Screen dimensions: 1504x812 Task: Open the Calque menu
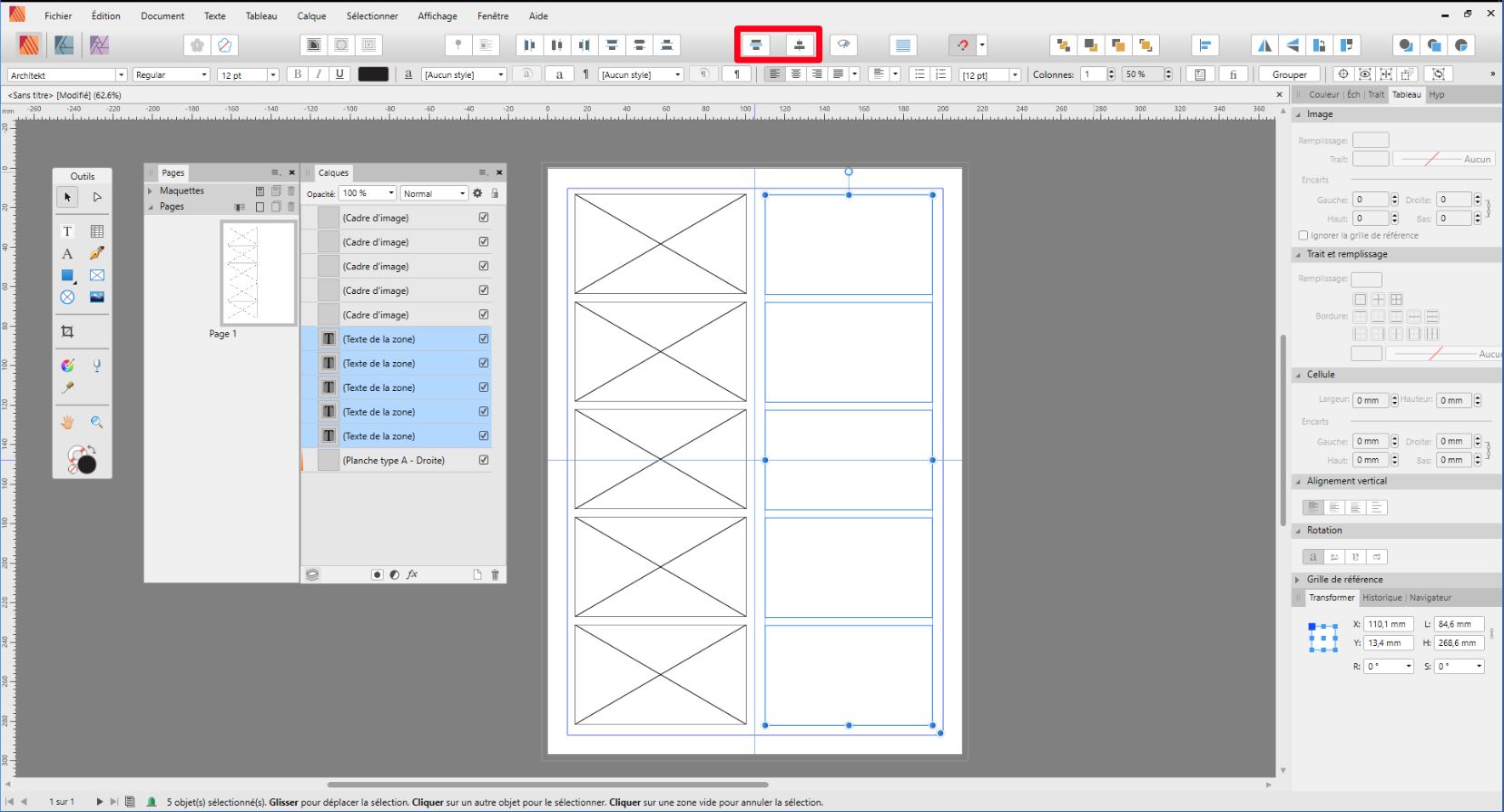(x=311, y=15)
